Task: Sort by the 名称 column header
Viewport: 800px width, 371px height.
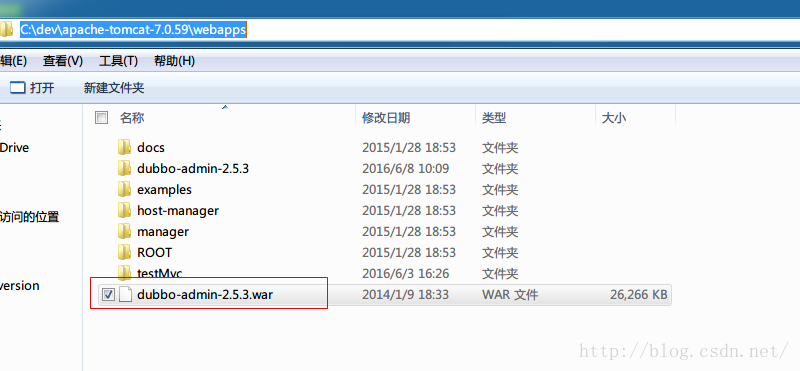Action: [132, 118]
